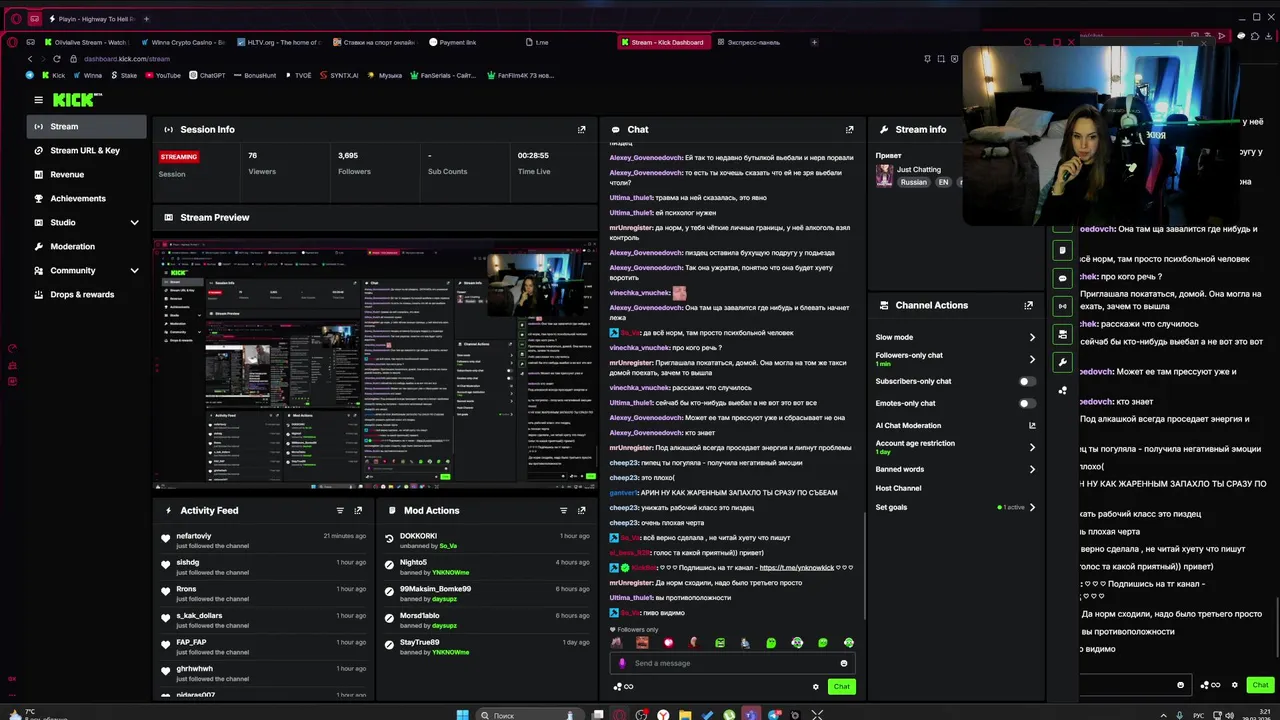Expand the Community sidebar section
The height and width of the screenshot is (720, 1280).
coord(134,270)
